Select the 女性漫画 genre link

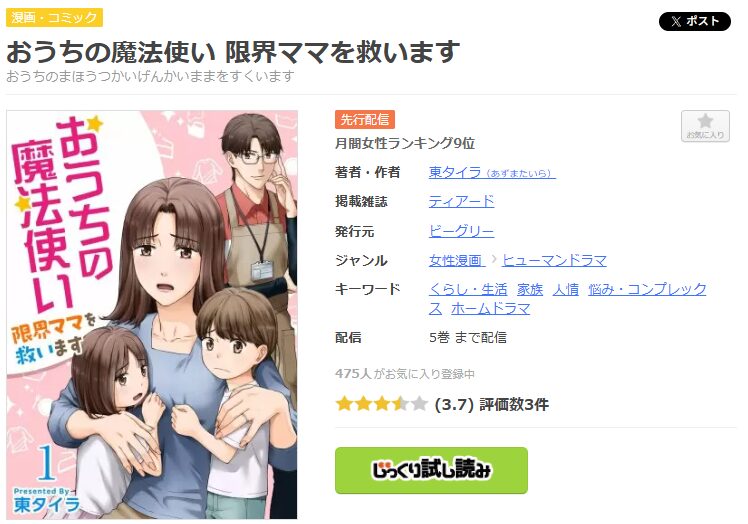pyautogui.click(x=456, y=261)
